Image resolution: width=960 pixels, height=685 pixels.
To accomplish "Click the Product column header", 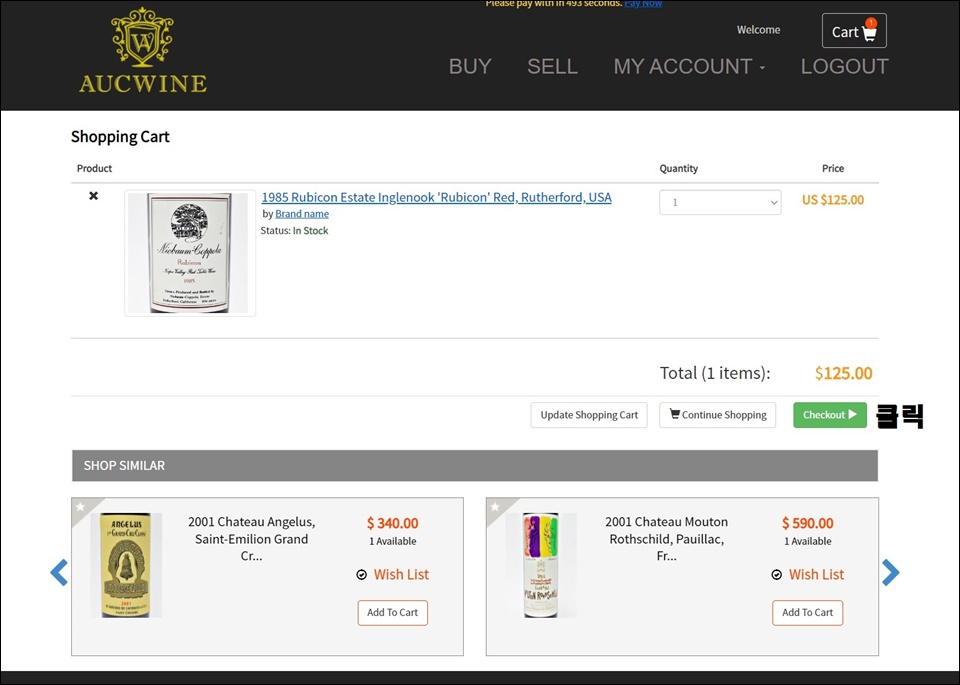I will tap(94, 168).
